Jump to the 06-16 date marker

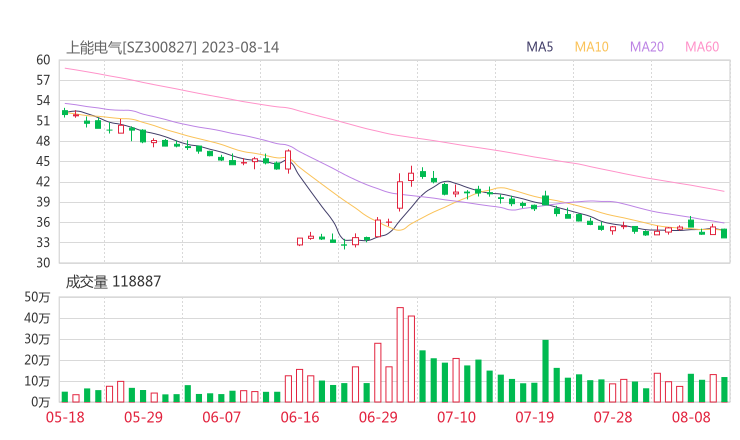pos(301,417)
